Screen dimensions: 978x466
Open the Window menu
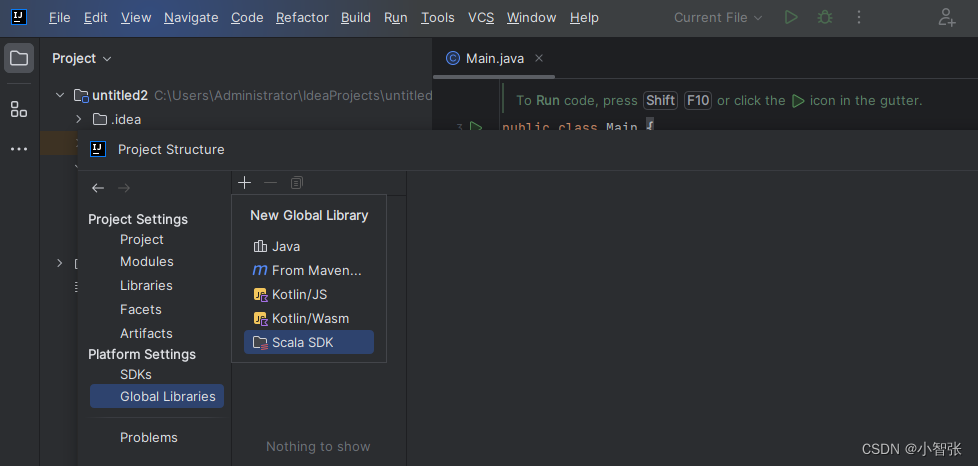(531, 17)
